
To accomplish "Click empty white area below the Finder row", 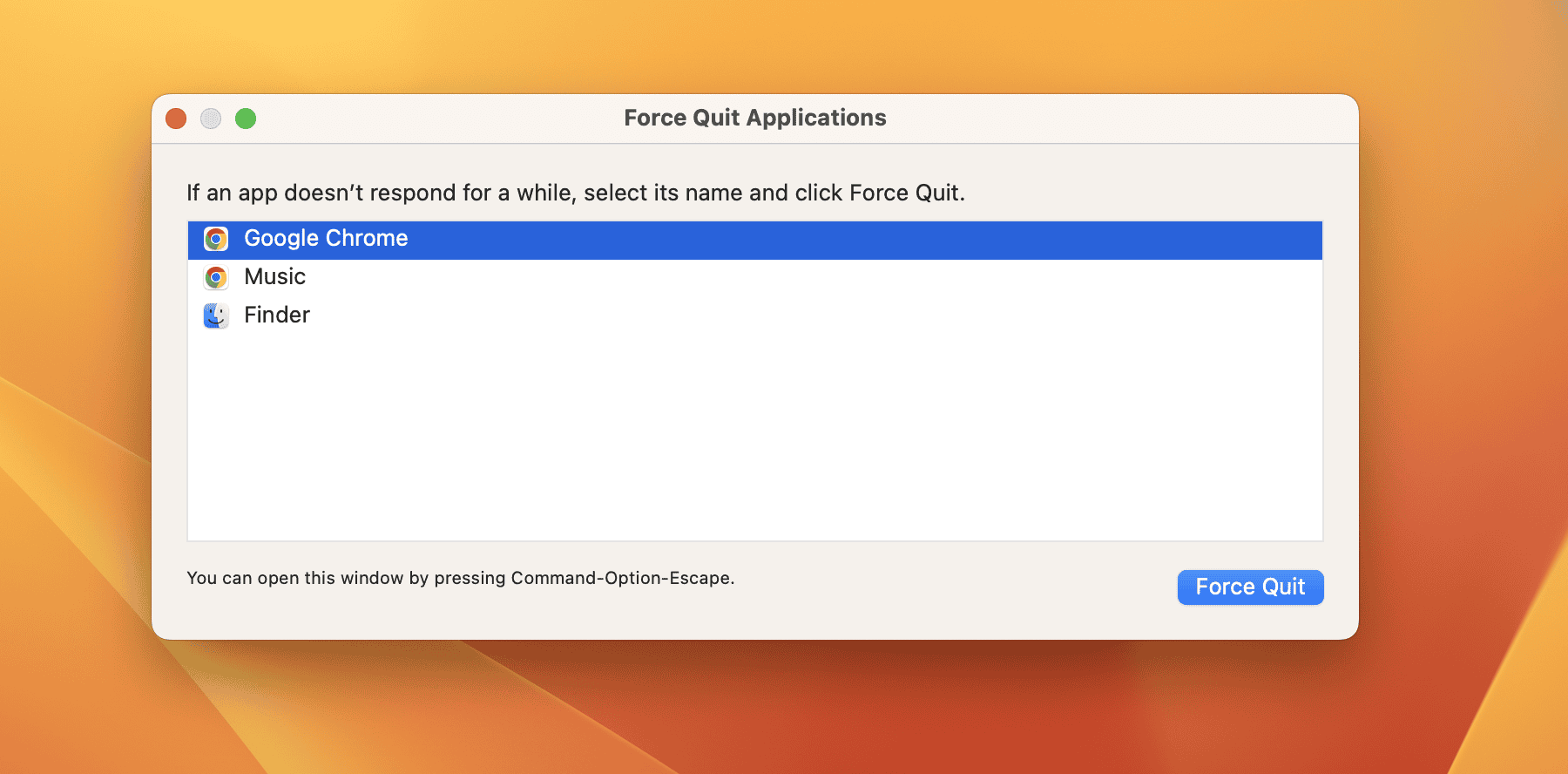I will point(754,436).
